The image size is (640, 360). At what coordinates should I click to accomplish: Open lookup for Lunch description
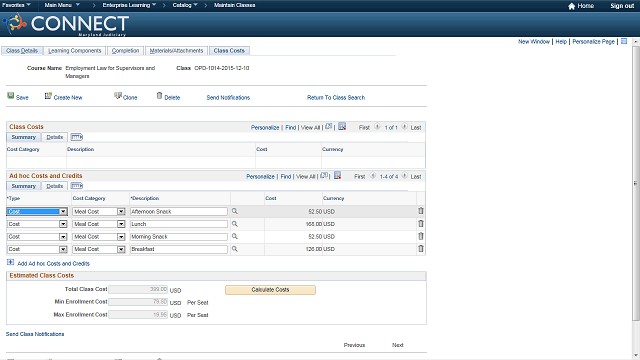tap(235, 224)
